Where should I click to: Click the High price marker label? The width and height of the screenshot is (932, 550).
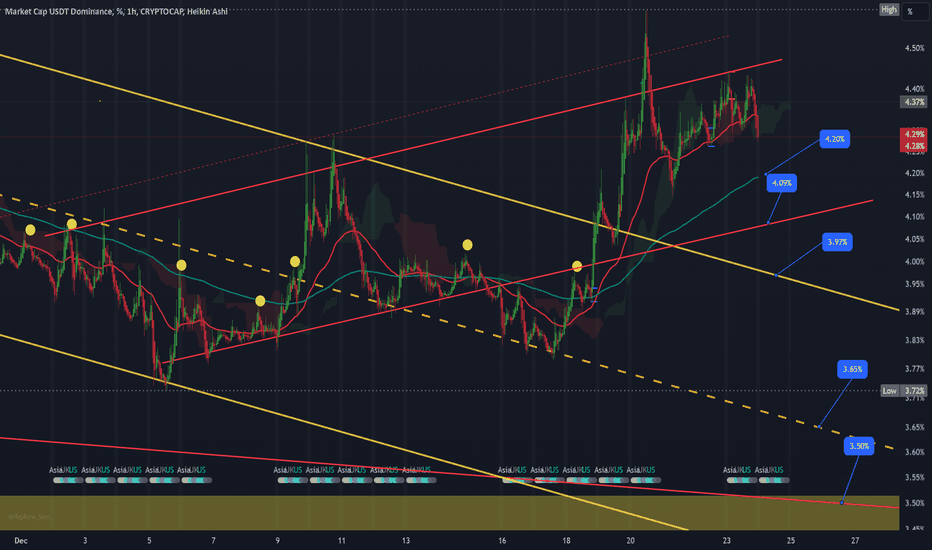coord(889,10)
